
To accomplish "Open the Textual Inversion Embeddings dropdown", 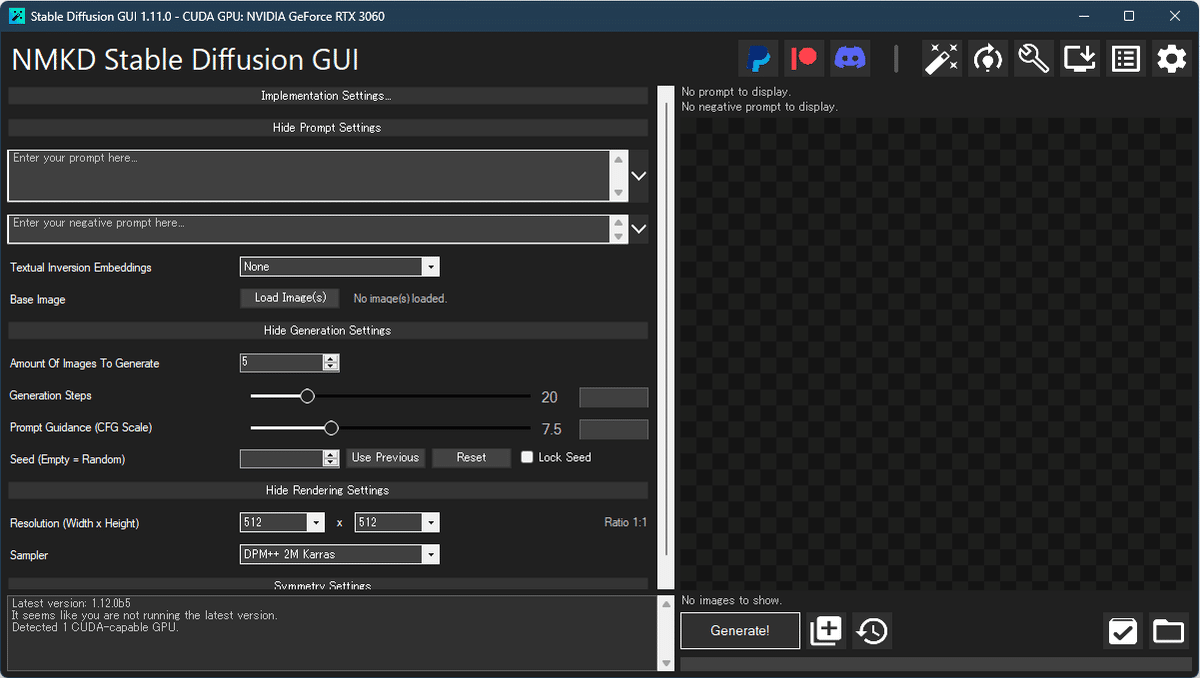I will coord(339,266).
